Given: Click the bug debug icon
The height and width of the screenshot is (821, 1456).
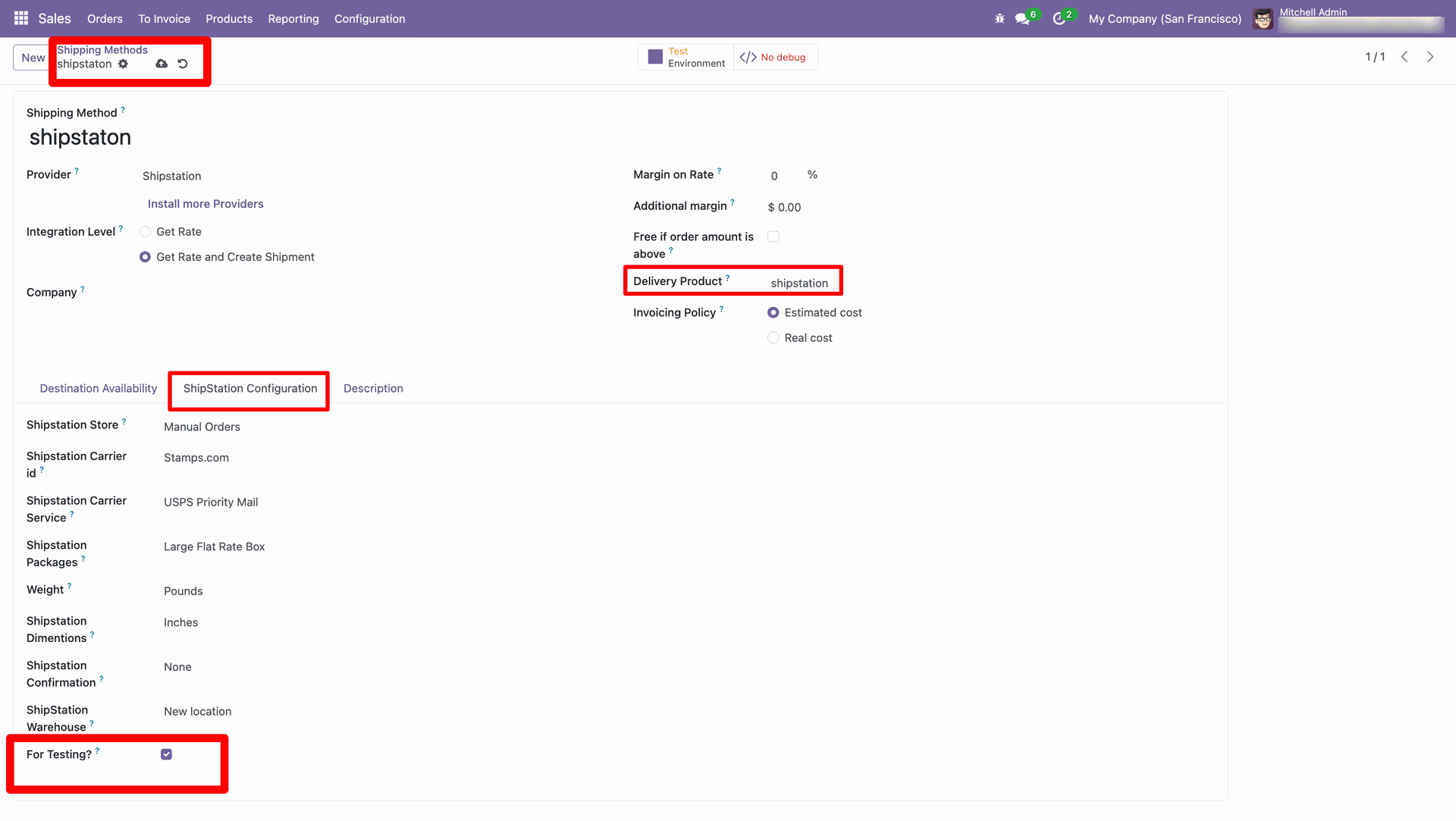Looking at the screenshot, I should (x=999, y=18).
